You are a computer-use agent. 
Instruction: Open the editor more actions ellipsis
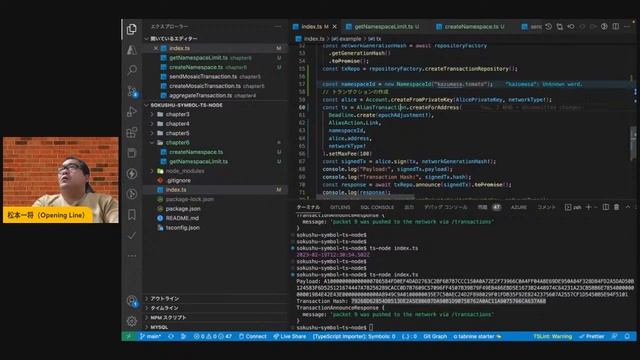click(627, 27)
